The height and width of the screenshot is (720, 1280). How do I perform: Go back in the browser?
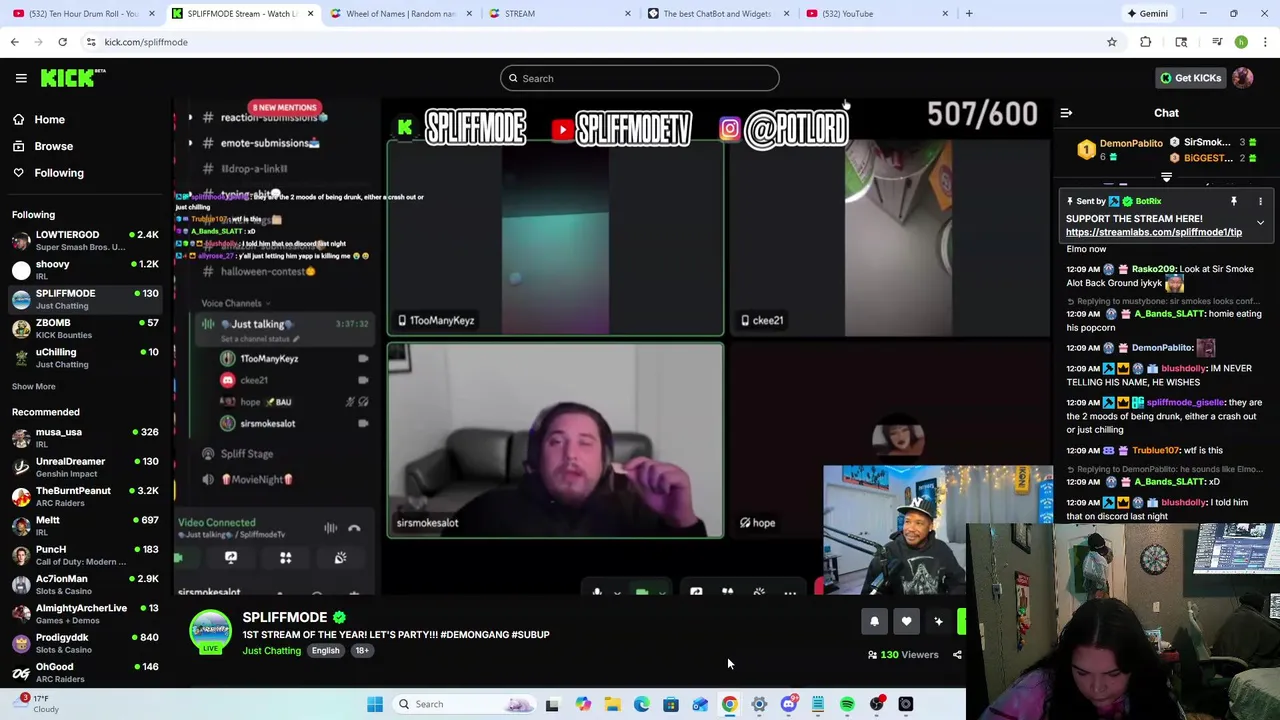(15, 42)
